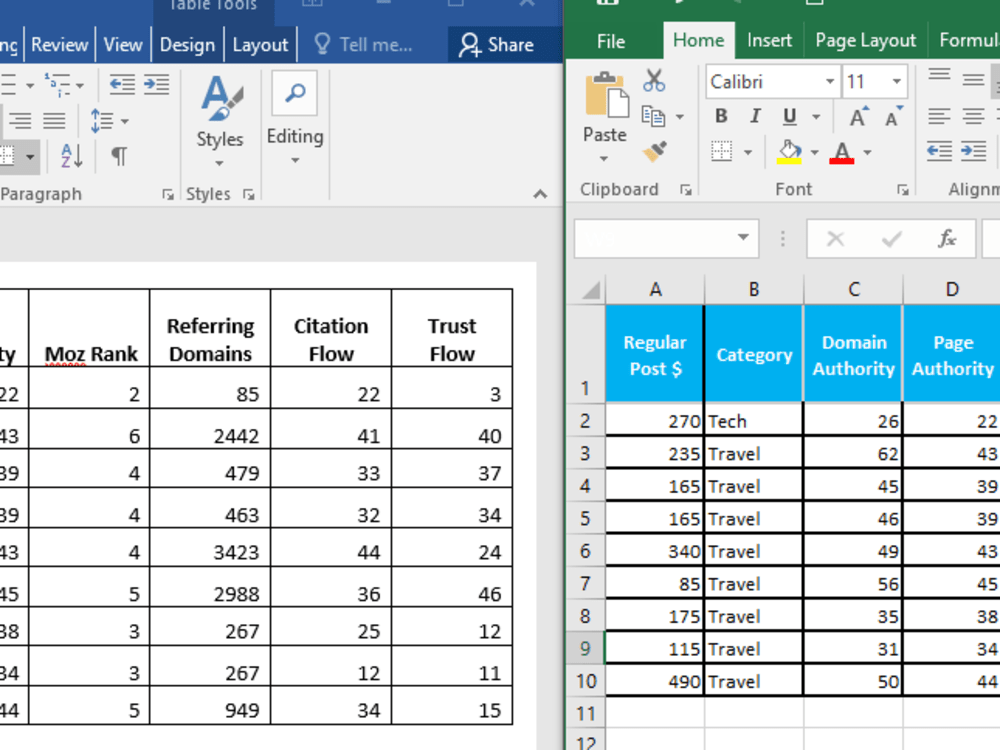The image size is (1000, 750).
Task: Click Decrease Font Size icon in Excel
Action: point(893,116)
